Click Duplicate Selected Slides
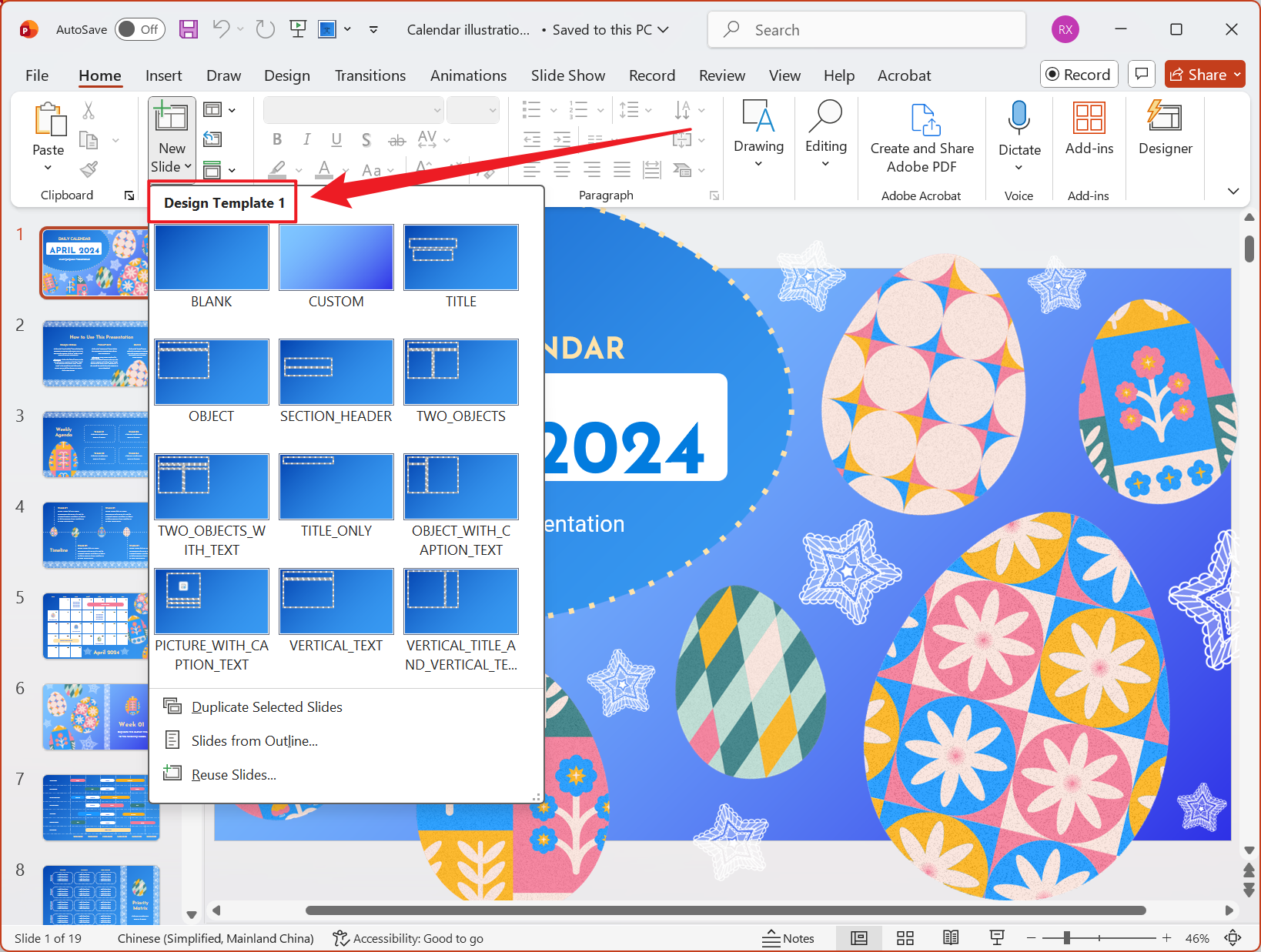The height and width of the screenshot is (952, 1261). click(266, 706)
